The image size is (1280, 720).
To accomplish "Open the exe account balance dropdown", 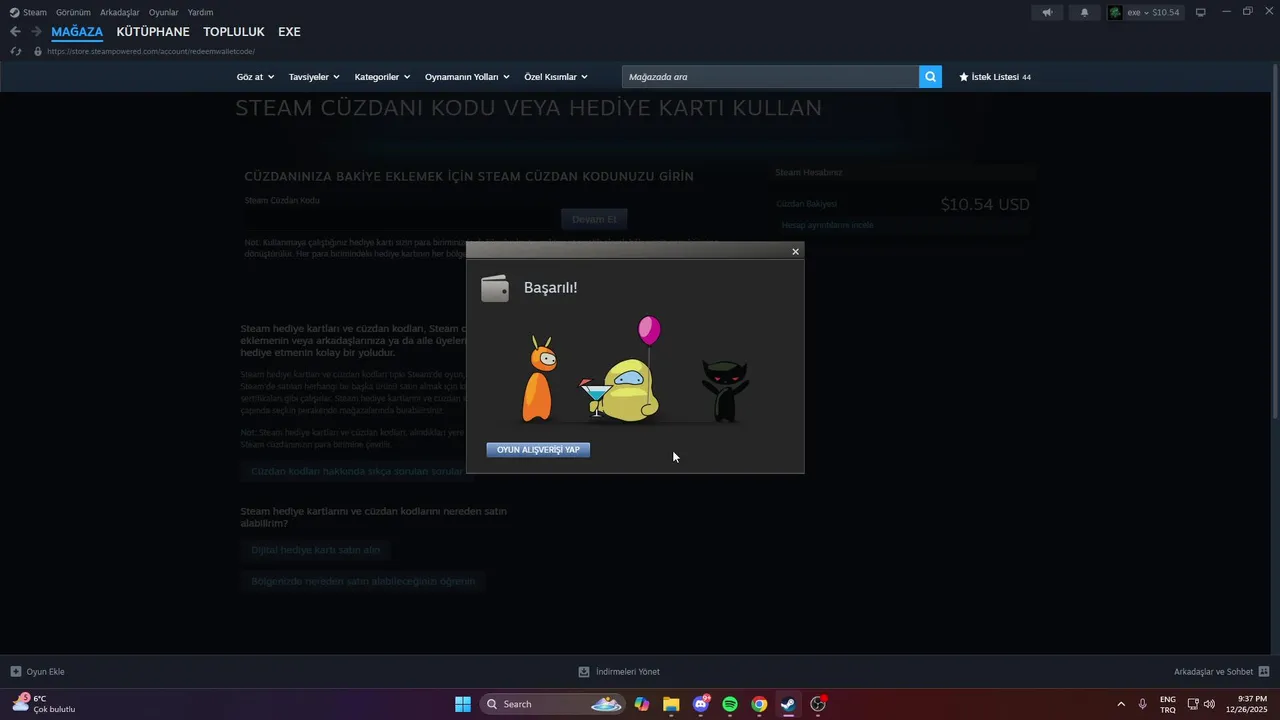I will pyautogui.click(x=1154, y=12).
